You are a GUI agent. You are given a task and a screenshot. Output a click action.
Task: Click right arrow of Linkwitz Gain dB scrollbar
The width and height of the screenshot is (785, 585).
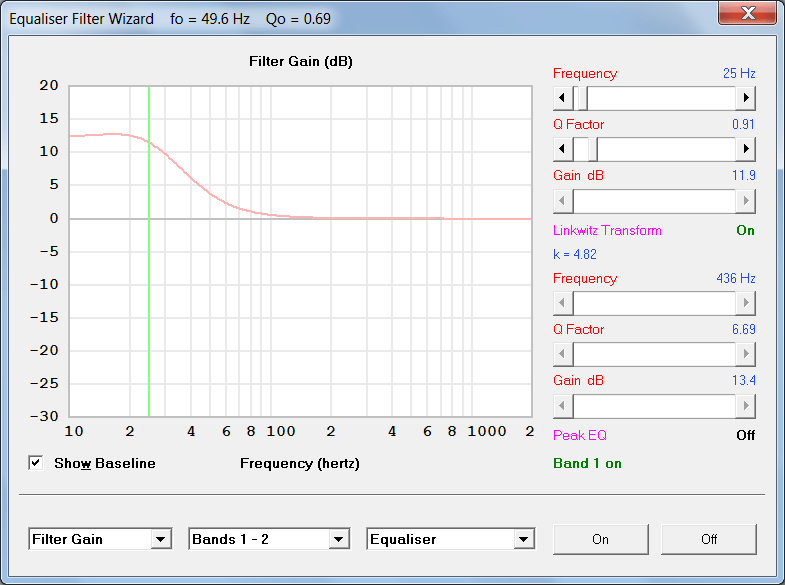click(745, 201)
